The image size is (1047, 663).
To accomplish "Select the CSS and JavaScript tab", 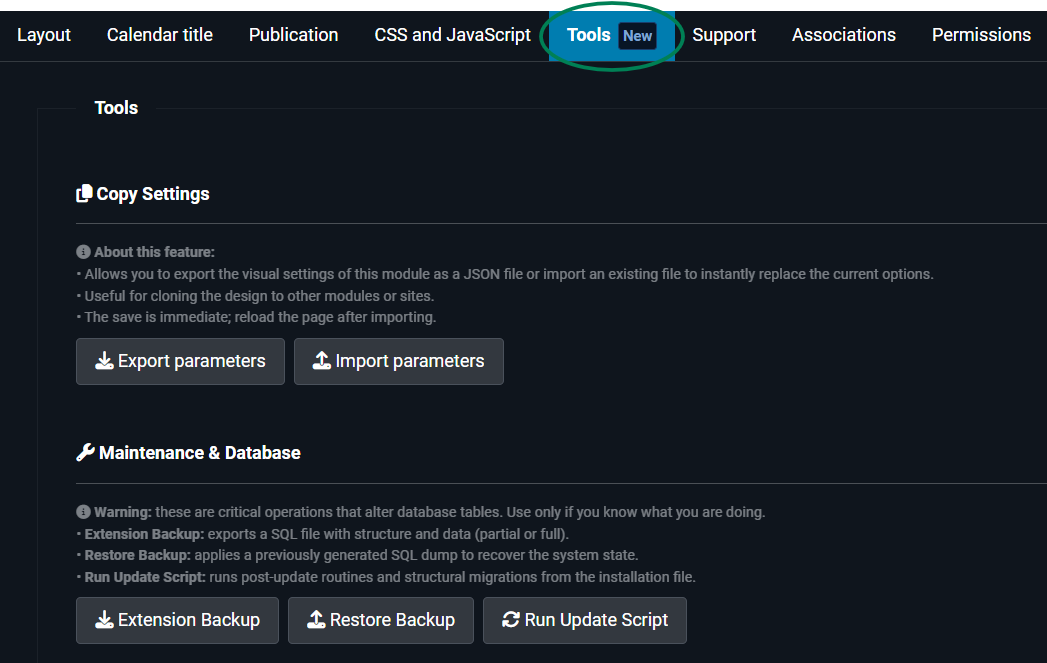I will click(452, 35).
